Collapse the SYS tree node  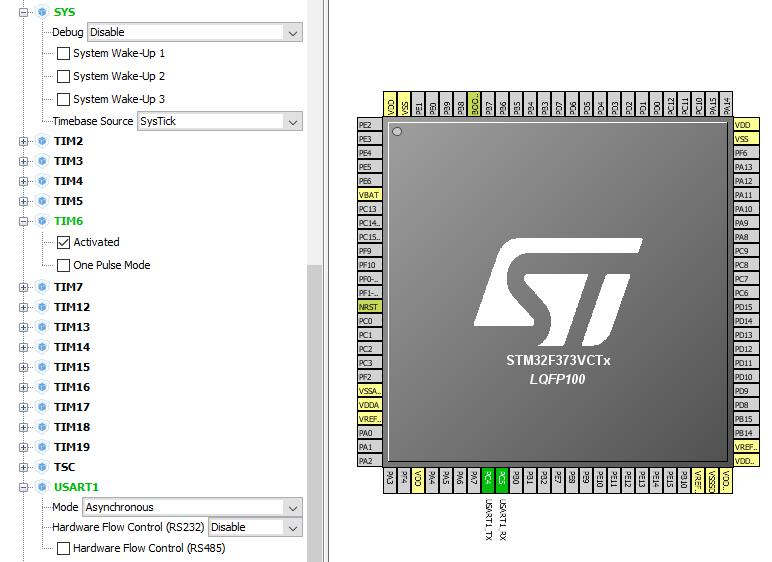(23, 12)
